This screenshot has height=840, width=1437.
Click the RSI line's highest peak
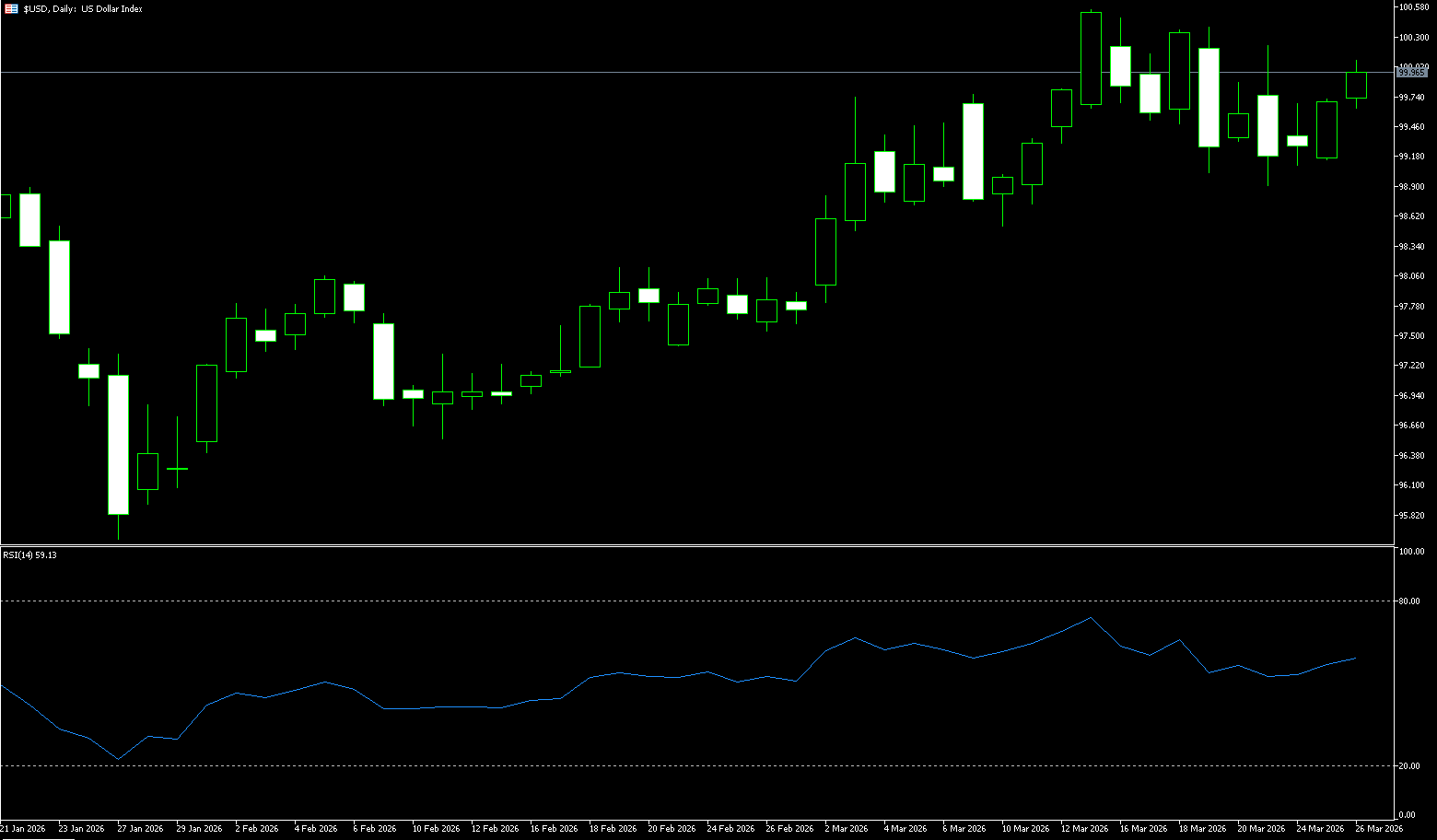[1091, 618]
